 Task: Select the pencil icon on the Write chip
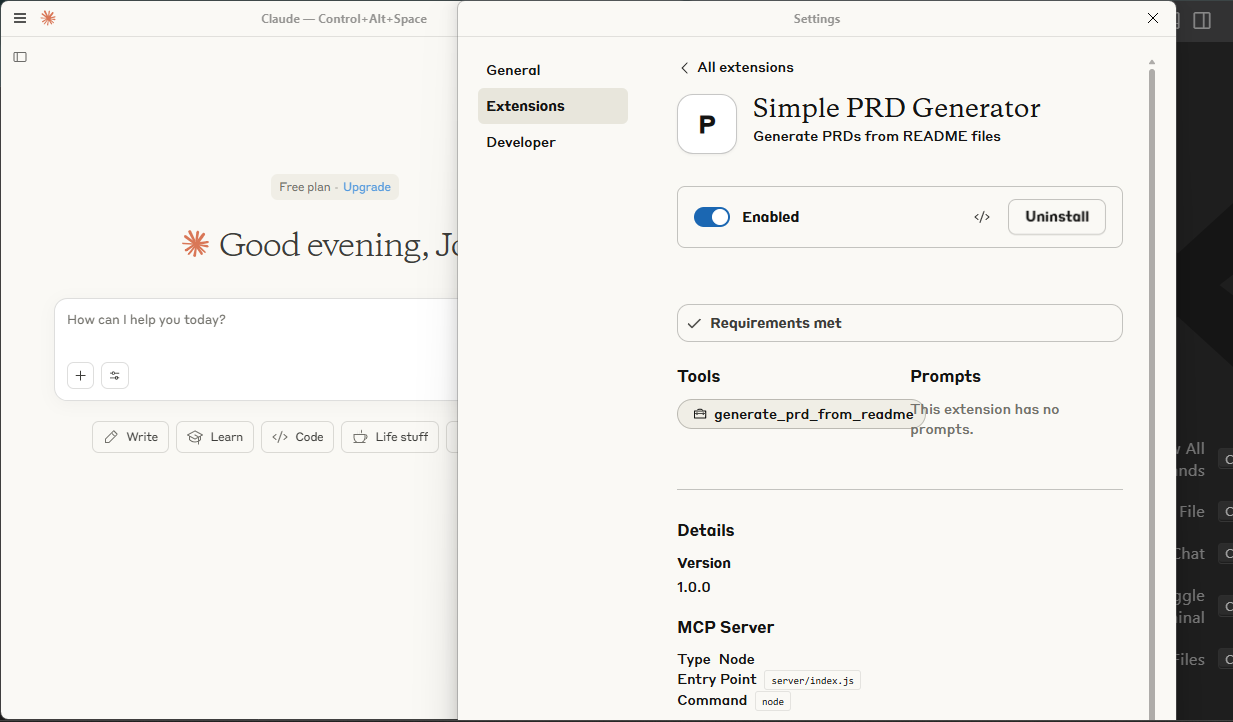[110, 437]
